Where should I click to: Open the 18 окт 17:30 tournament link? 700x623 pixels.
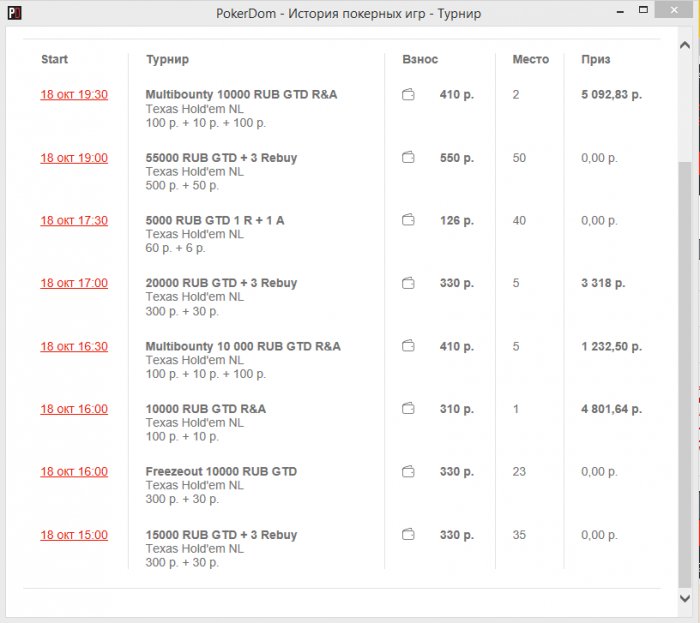coord(74,220)
